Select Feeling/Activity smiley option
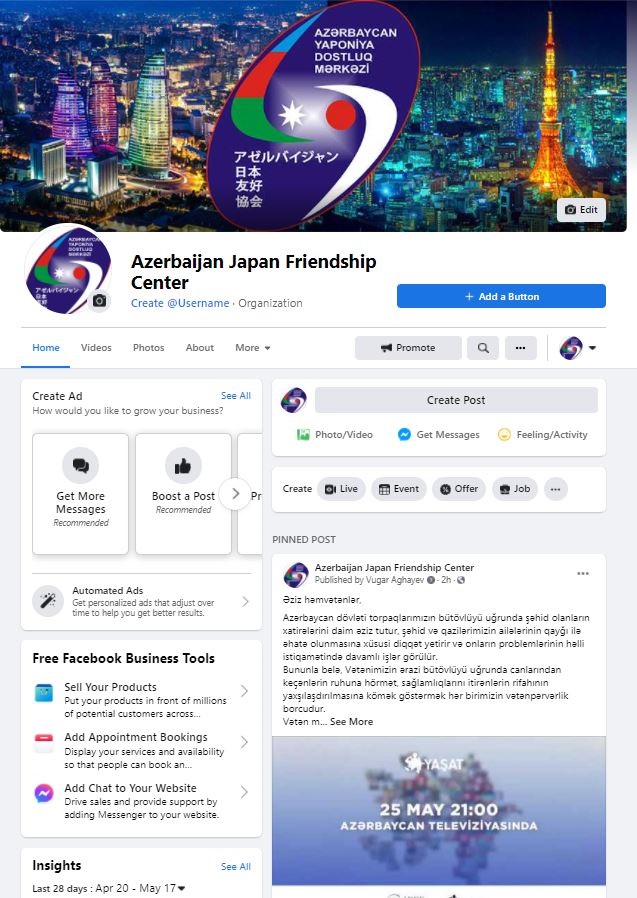 tap(542, 435)
